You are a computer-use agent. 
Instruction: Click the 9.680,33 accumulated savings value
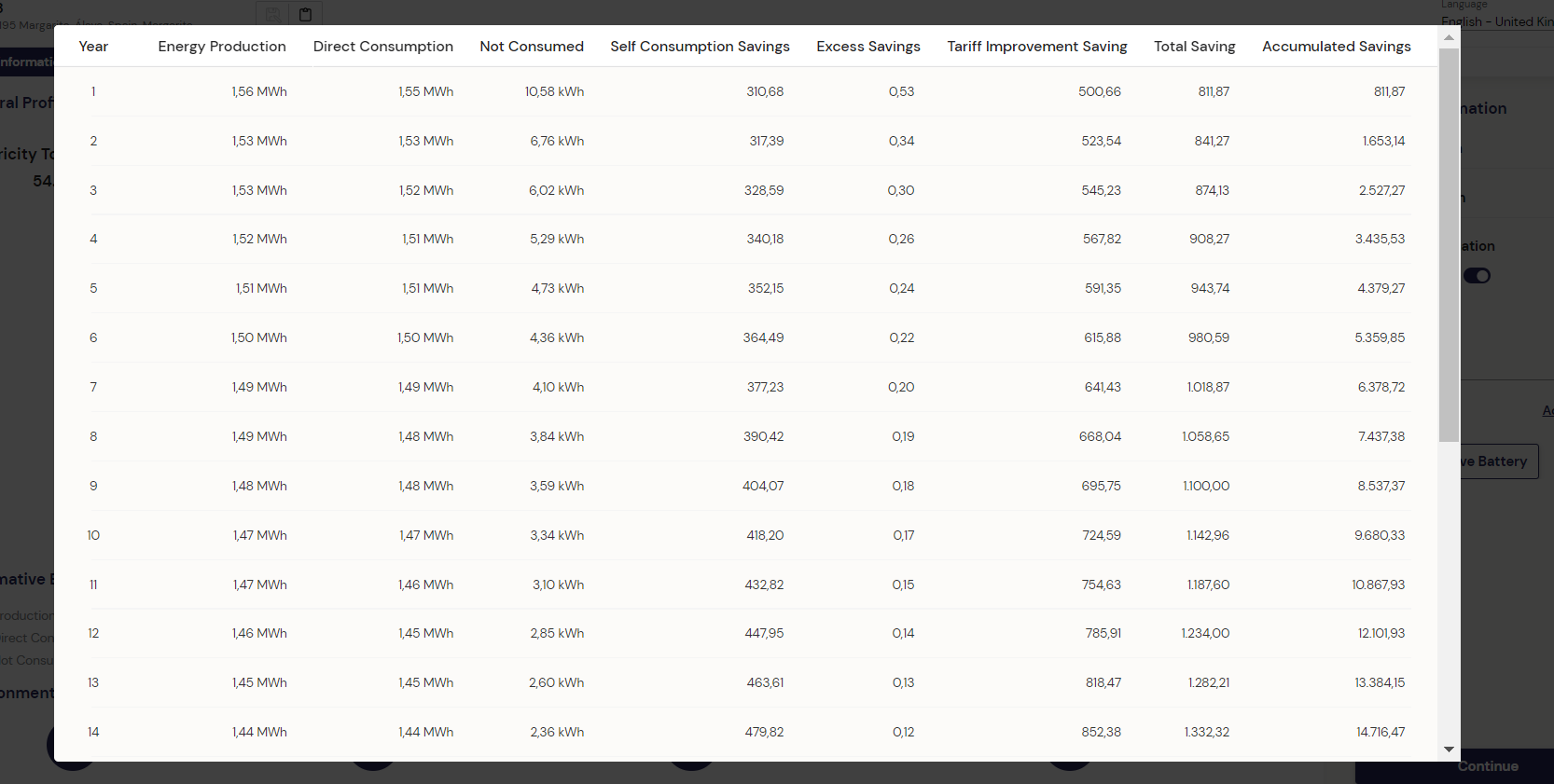1380,535
